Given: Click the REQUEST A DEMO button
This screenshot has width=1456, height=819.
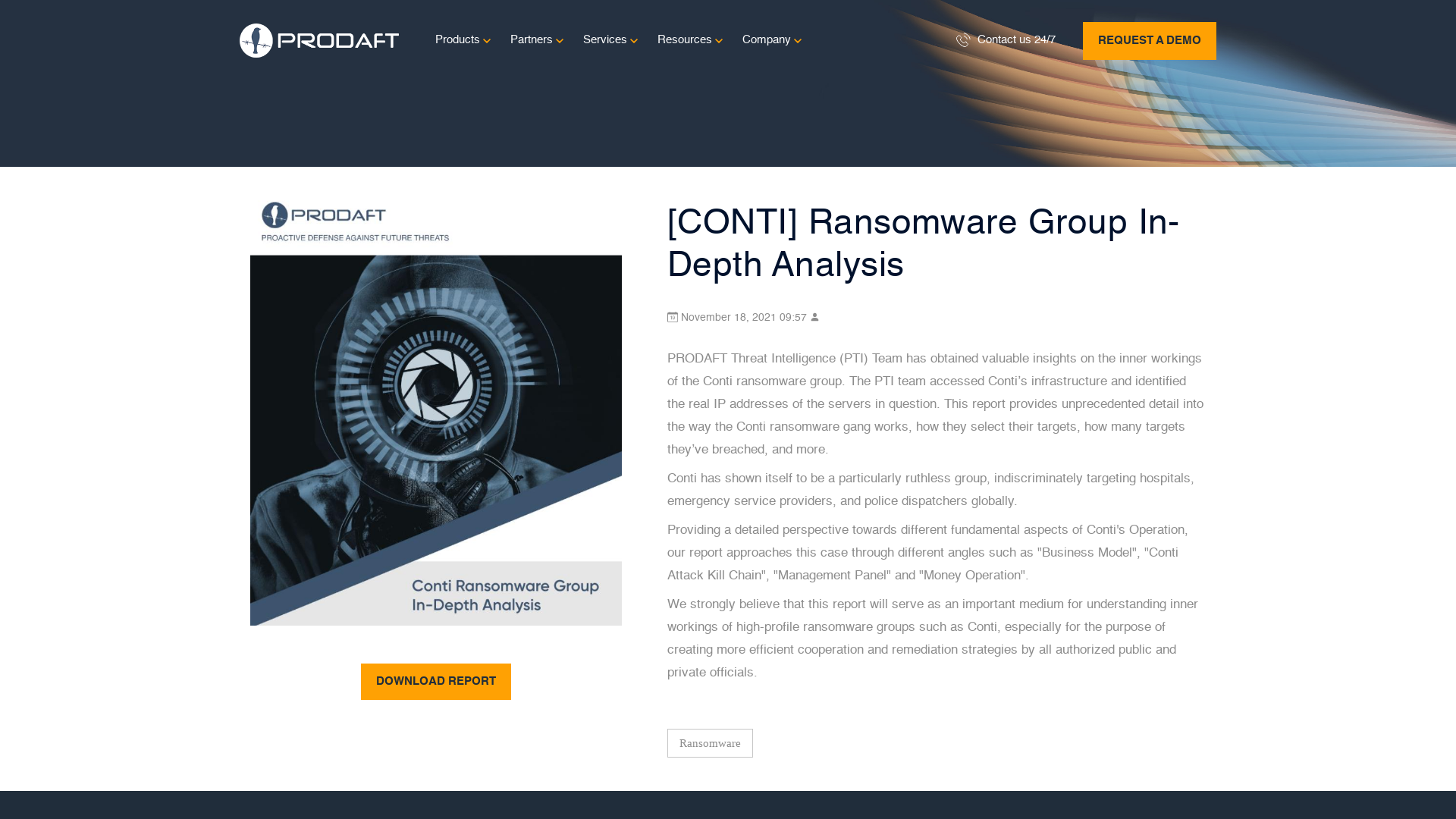Looking at the screenshot, I should click(x=1150, y=41).
